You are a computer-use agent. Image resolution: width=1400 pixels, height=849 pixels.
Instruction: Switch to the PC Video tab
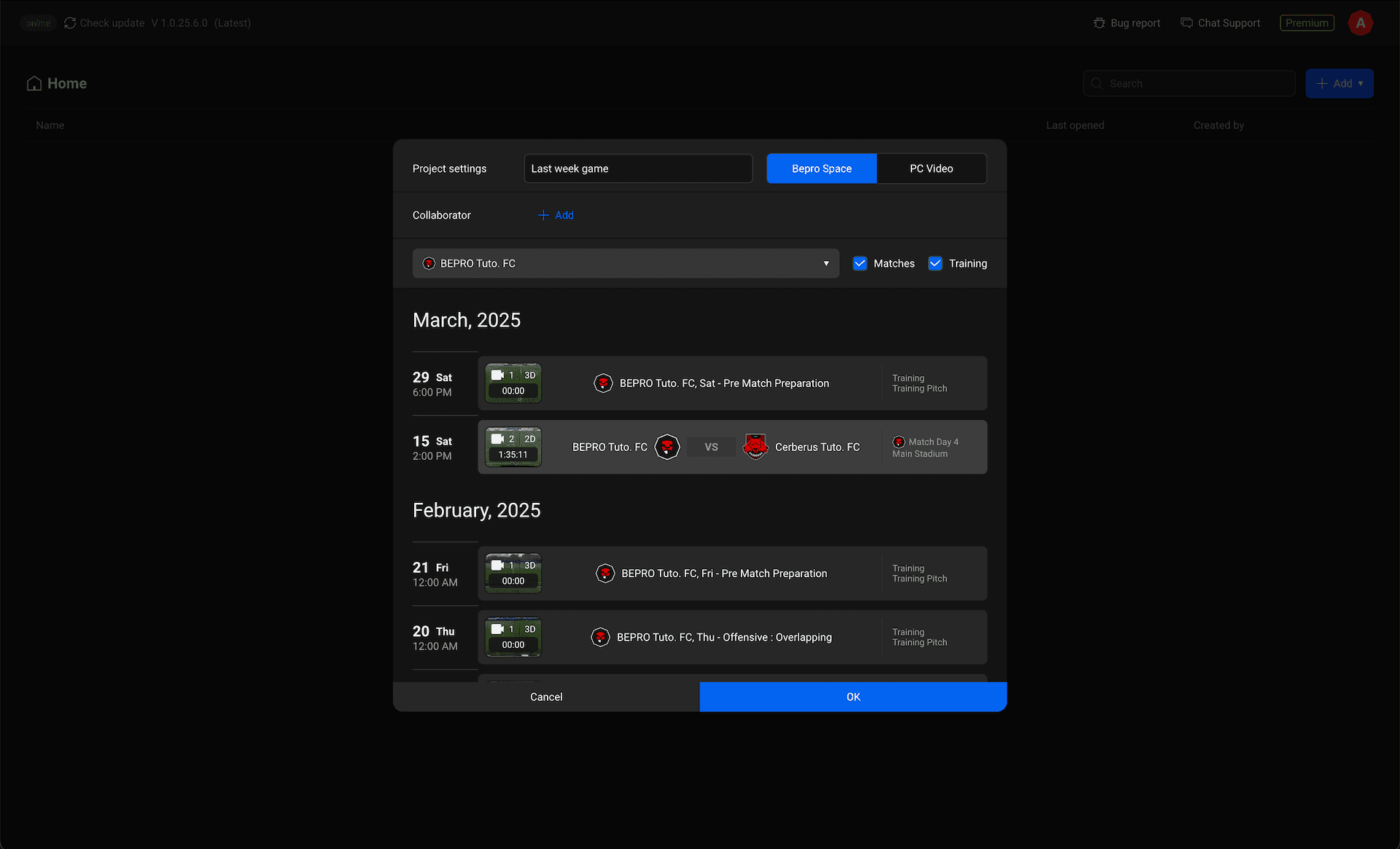click(931, 168)
